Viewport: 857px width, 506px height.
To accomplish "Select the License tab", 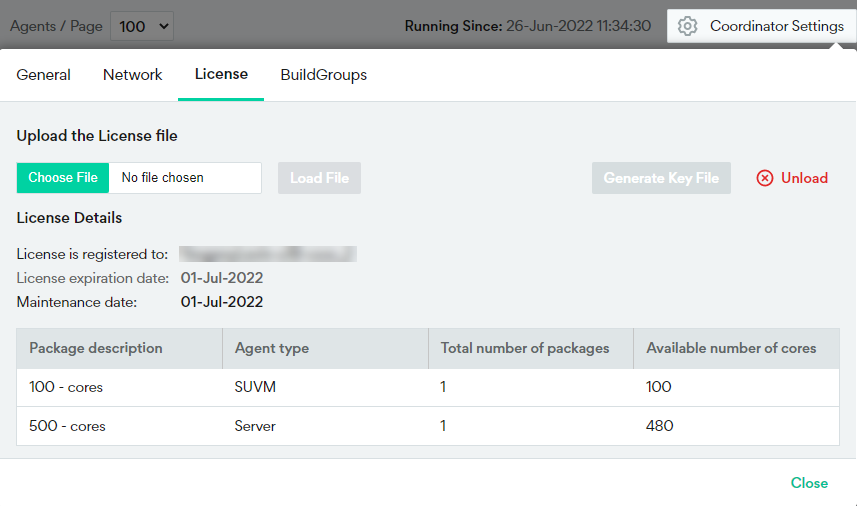I will (x=221, y=74).
